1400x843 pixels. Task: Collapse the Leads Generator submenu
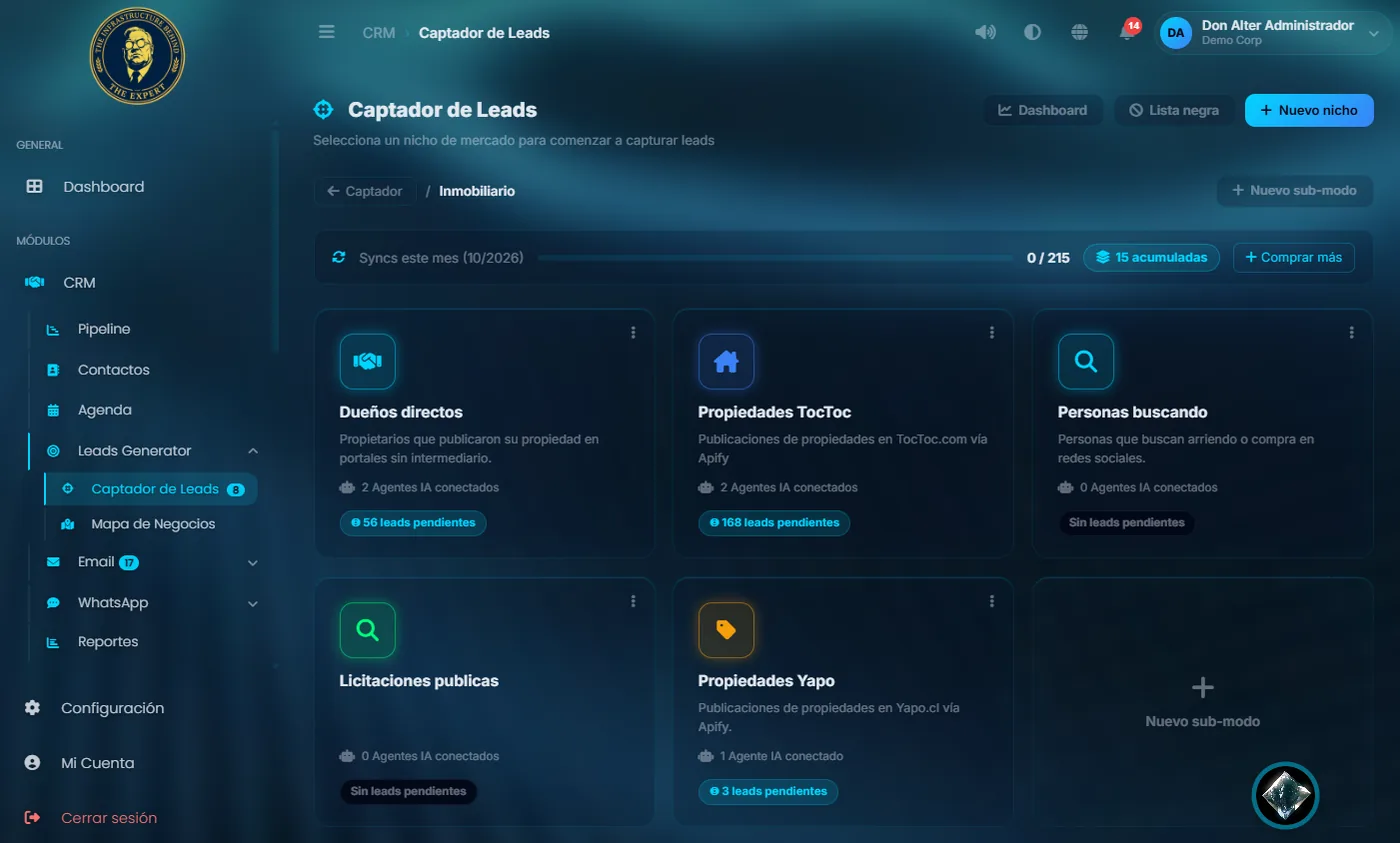click(252, 451)
